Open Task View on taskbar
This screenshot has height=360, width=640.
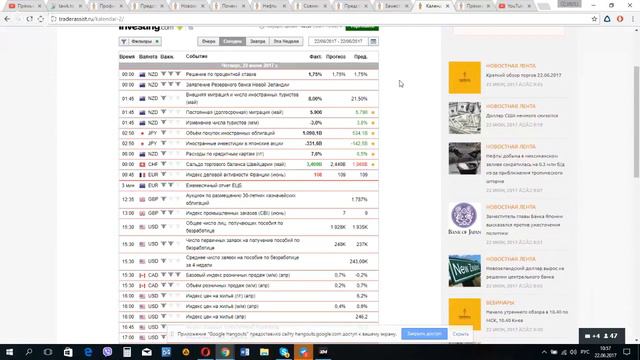pos(48,352)
